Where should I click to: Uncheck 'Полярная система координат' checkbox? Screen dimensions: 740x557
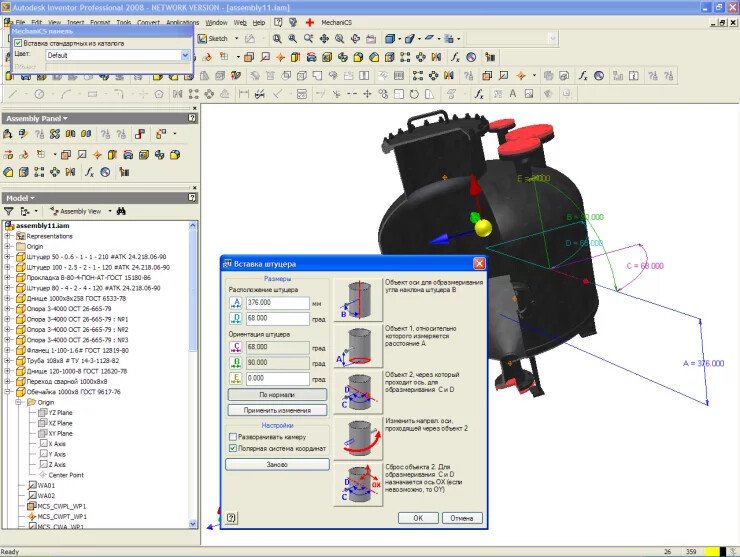pyautogui.click(x=233, y=449)
